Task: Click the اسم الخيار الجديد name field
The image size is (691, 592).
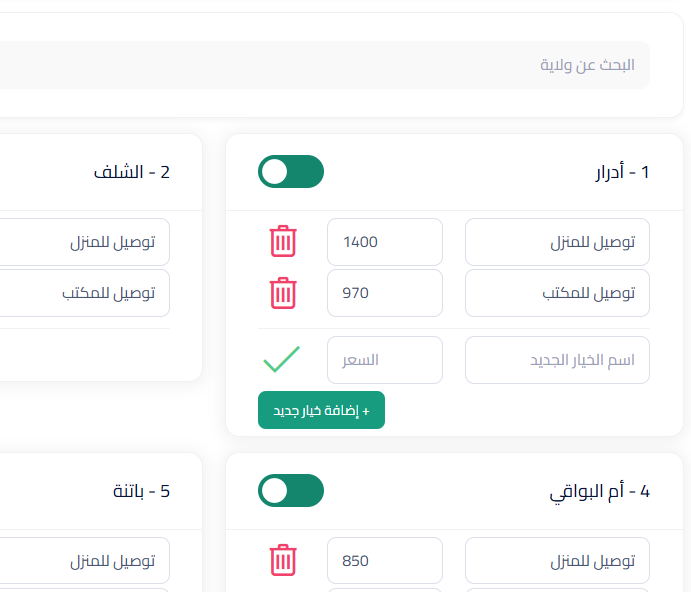Action: click(x=557, y=360)
